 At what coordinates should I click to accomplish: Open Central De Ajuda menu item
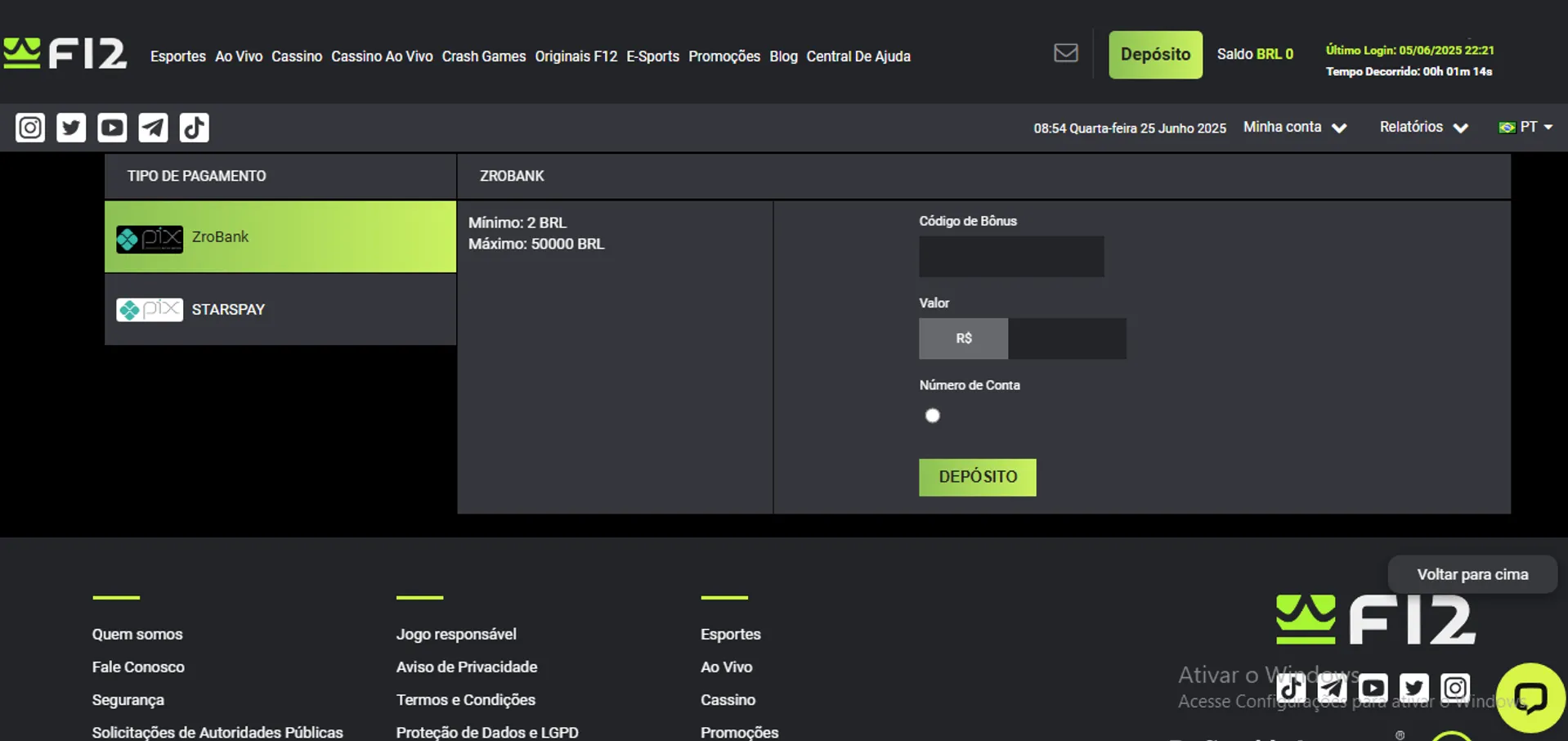858,56
